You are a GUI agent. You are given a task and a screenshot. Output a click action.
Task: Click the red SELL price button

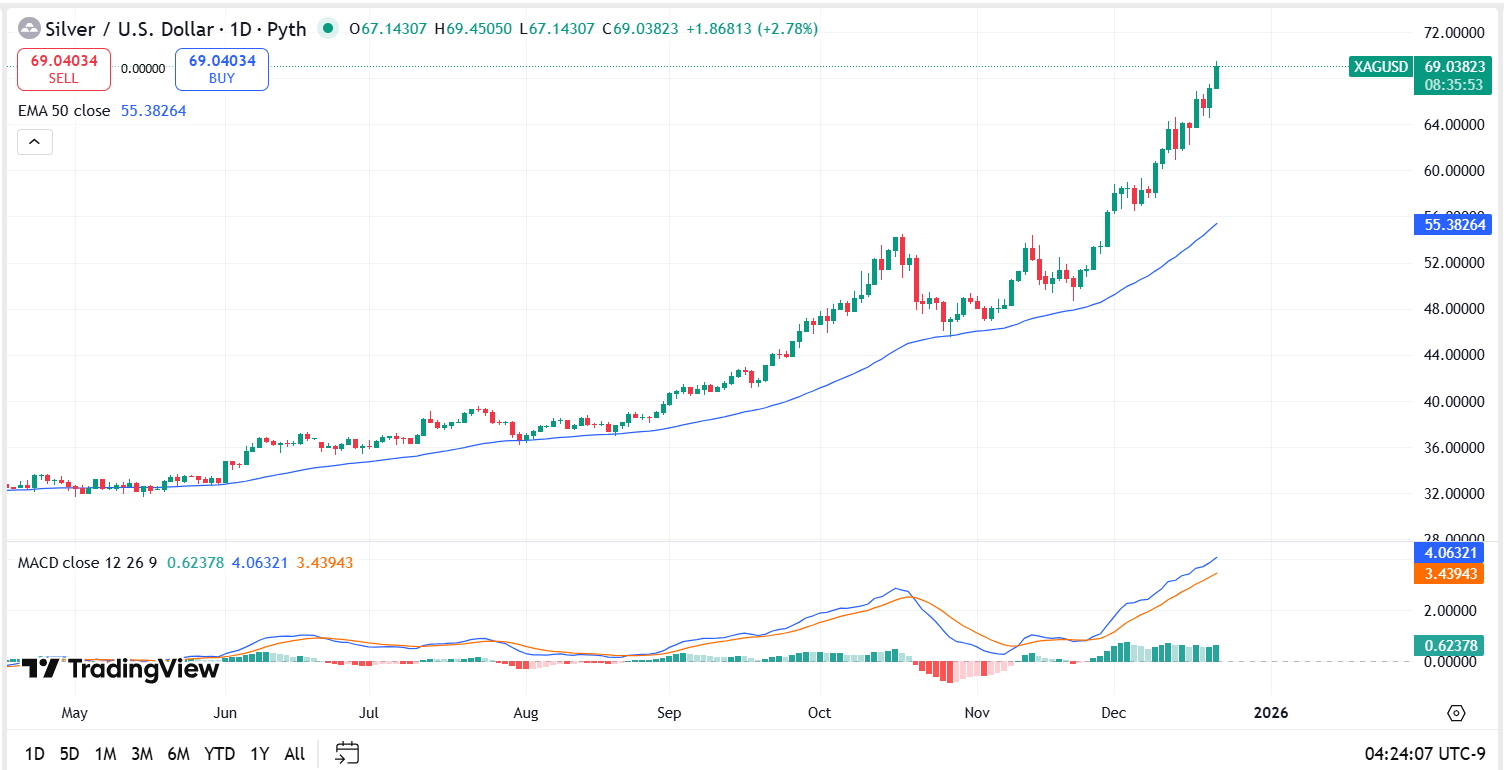point(64,69)
